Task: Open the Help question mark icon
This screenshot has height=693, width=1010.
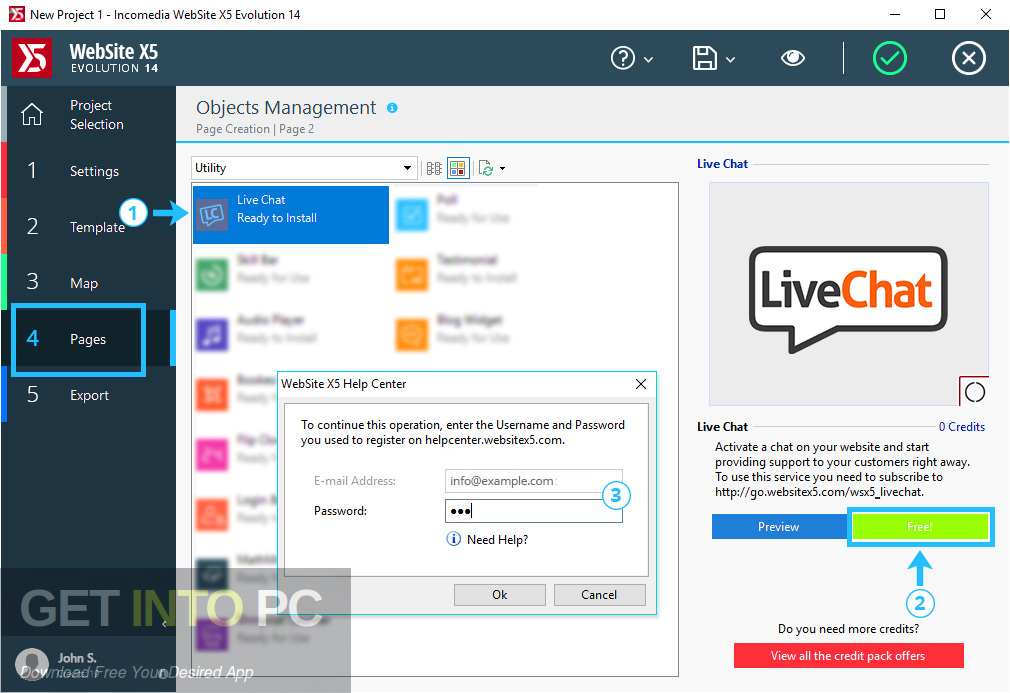Action: (622, 59)
